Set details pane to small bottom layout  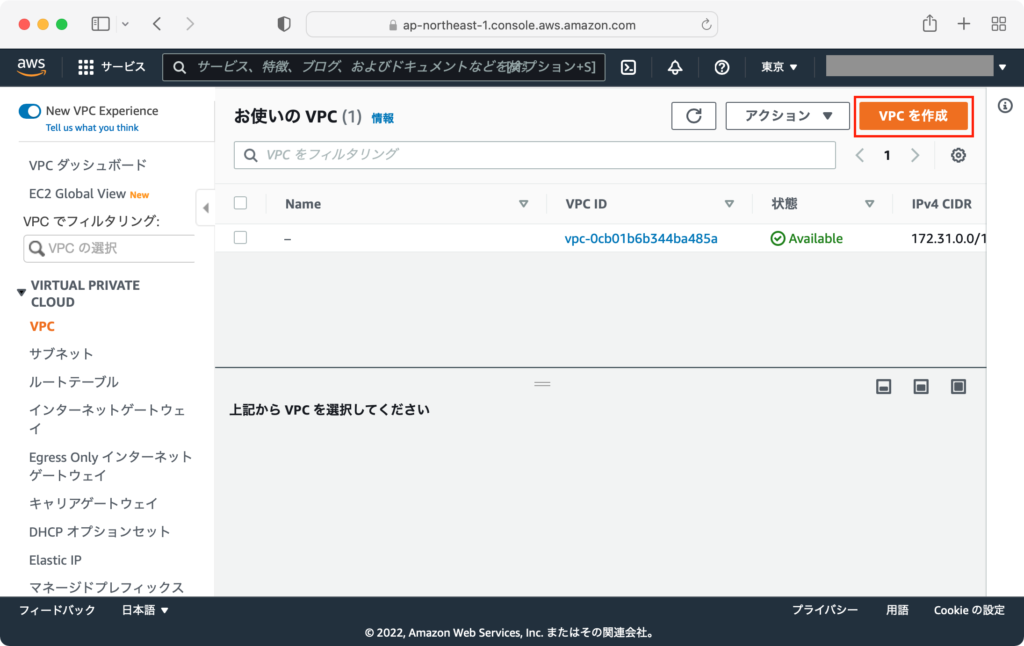(x=884, y=387)
